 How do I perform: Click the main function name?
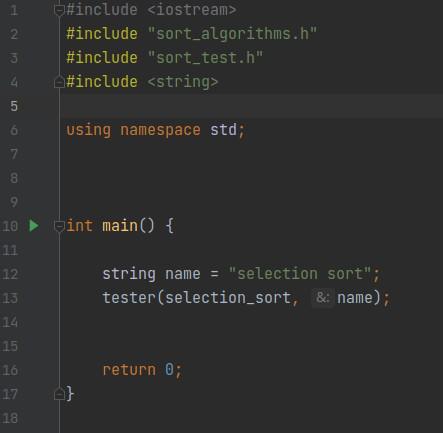tap(120, 226)
